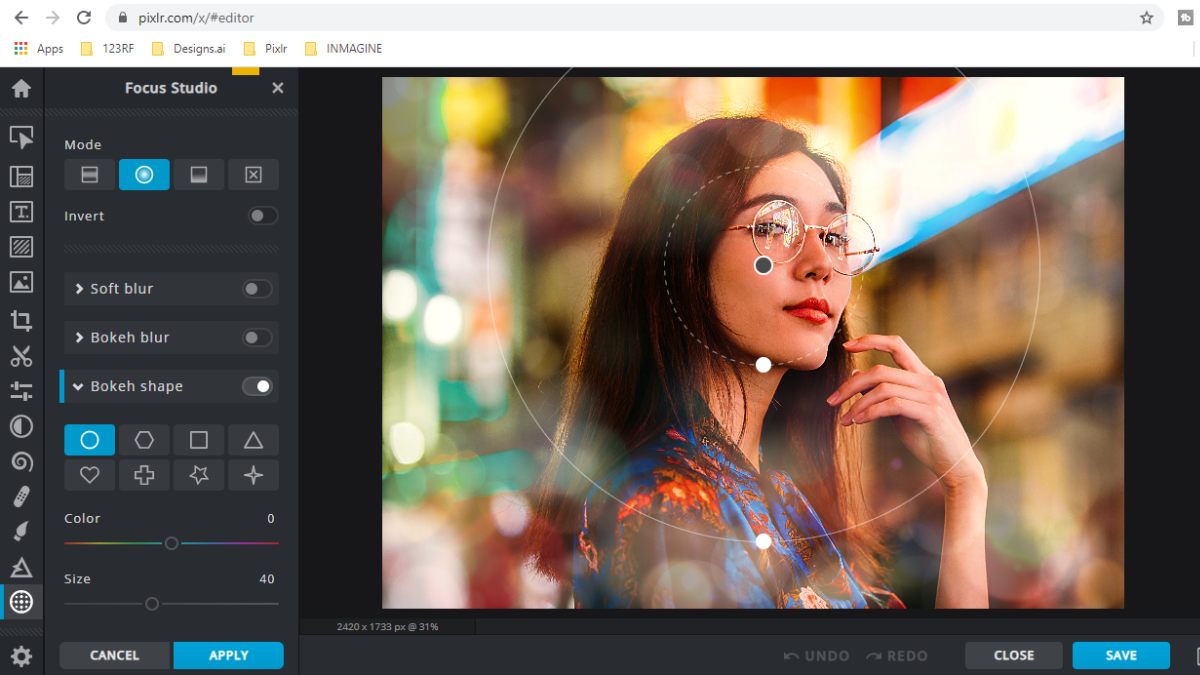
Task: Open the Retouch bandage tool
Action: click(x=22, y=495)
